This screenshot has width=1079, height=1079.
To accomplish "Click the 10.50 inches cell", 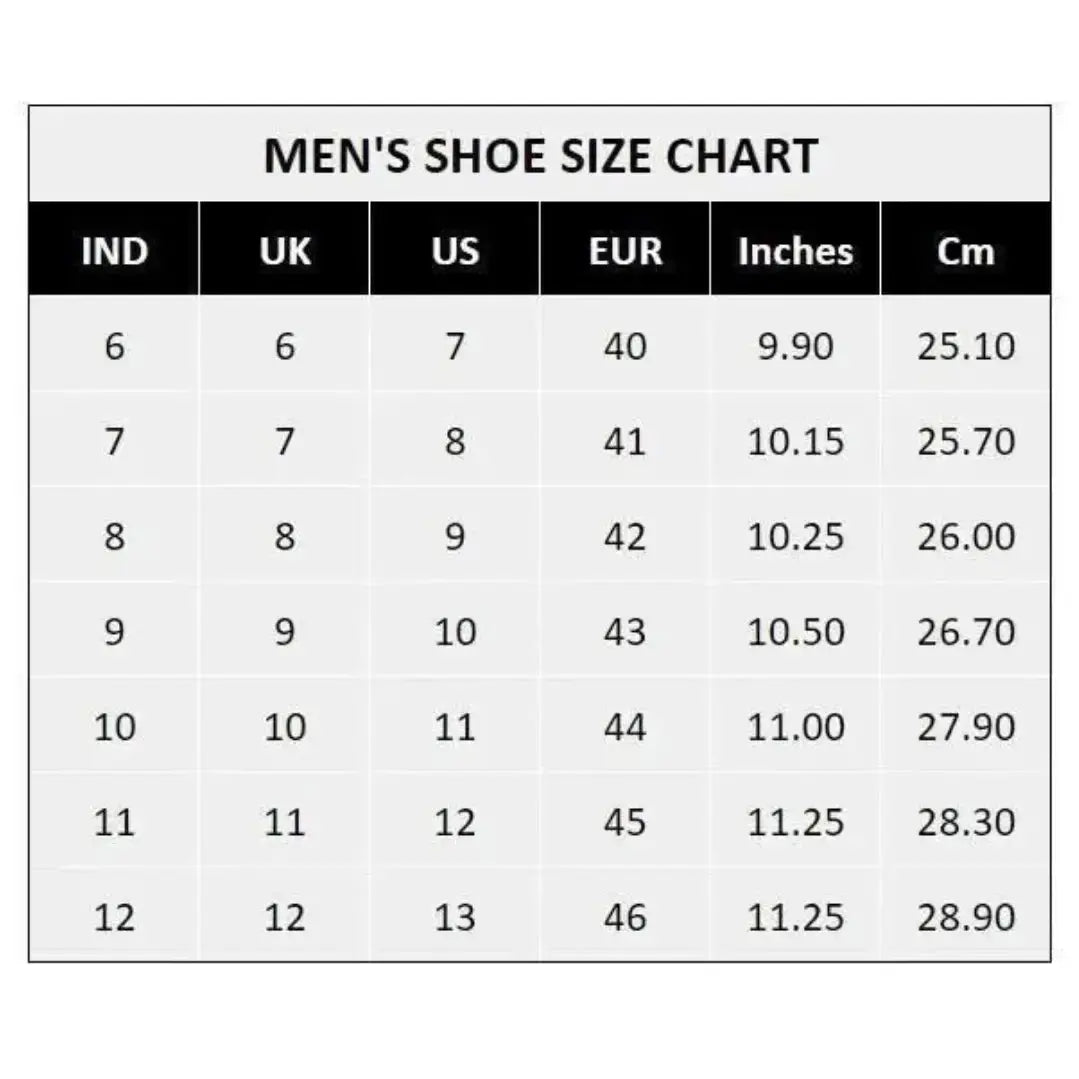I will coord(796,632).
